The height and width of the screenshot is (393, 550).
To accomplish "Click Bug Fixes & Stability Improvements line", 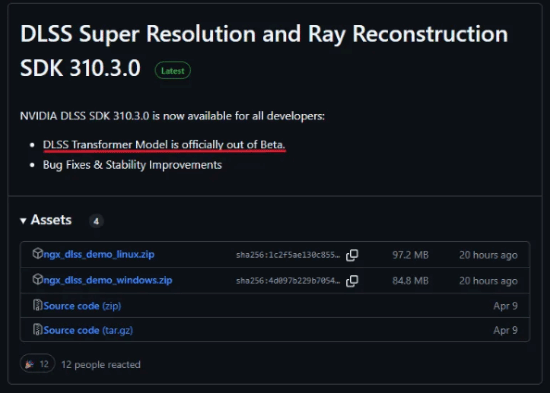I will pos(132,165).
